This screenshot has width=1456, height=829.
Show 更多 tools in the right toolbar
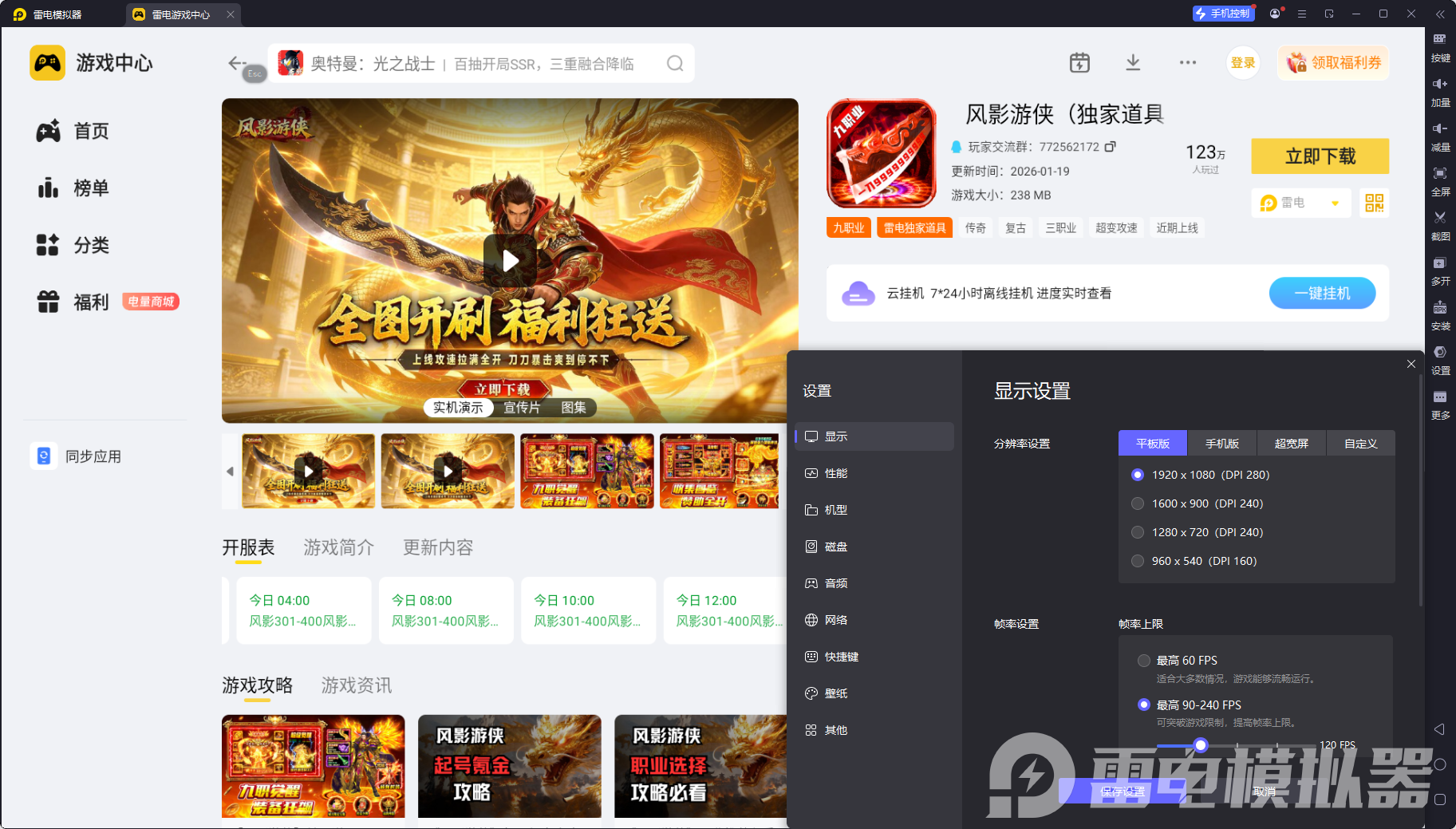point(1440,405)
